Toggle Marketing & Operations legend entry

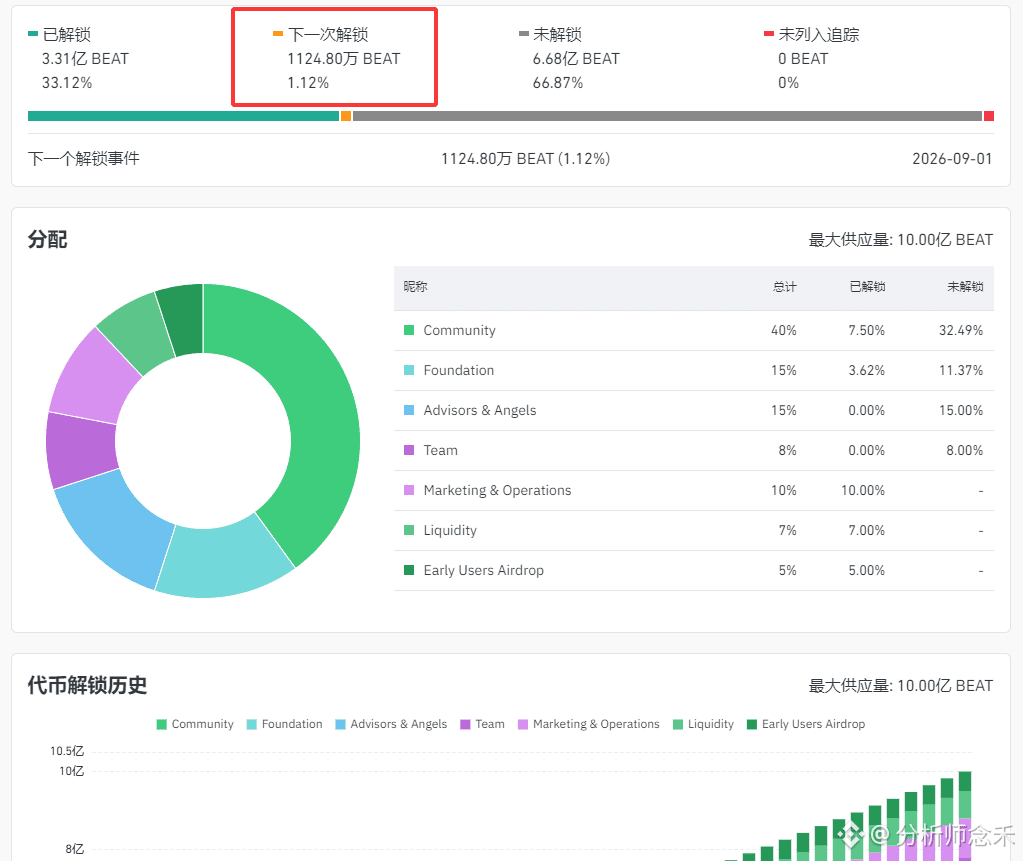click(588, 724)
